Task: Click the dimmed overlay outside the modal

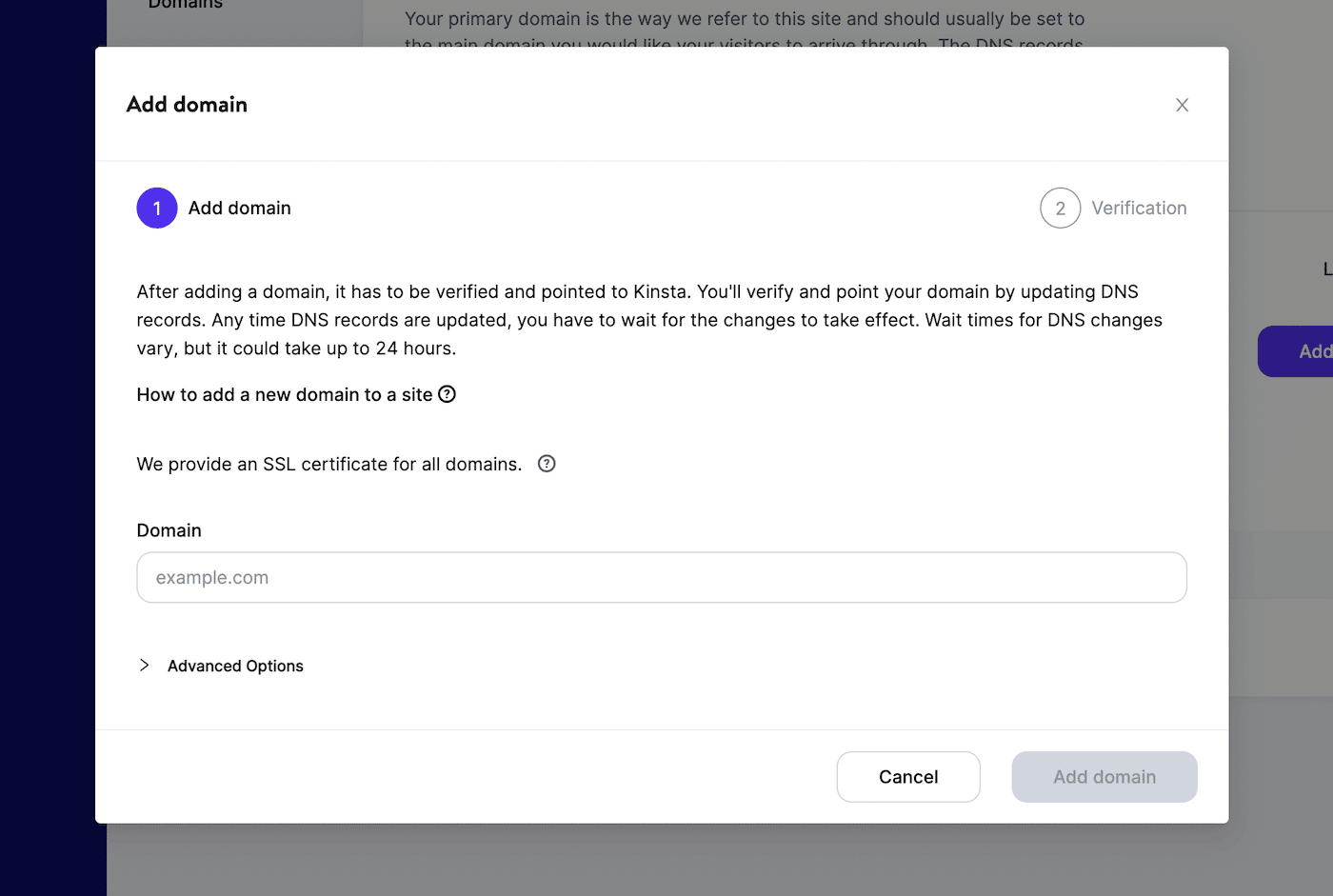Action: (666, 862)
